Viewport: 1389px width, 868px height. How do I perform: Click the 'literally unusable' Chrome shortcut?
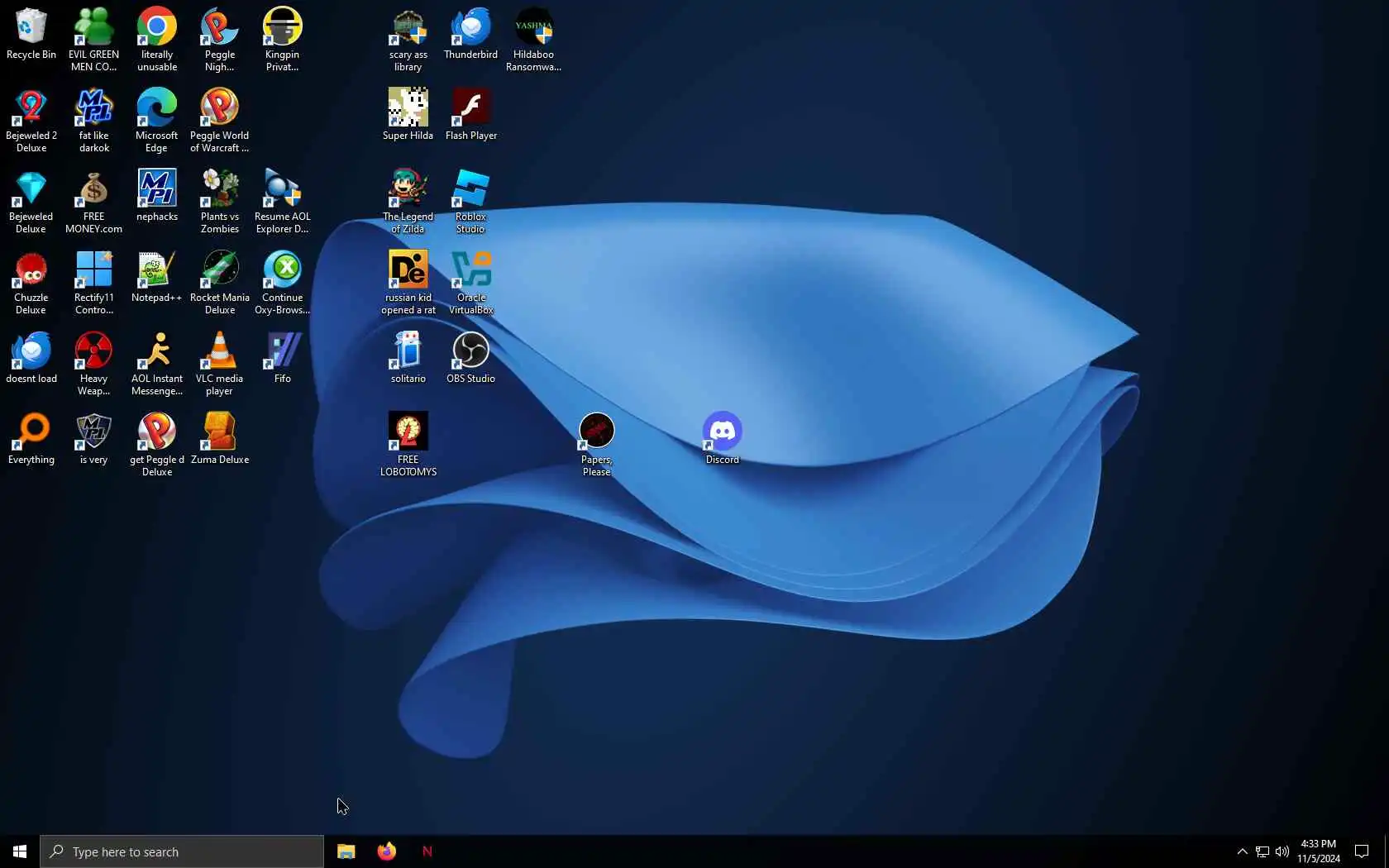click(x=156, y=39)
